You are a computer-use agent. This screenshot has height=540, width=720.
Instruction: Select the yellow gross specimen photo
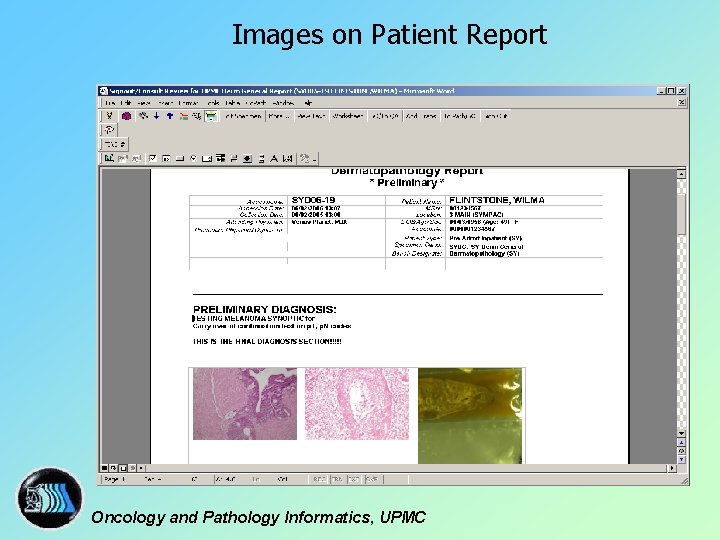(470, 416)
